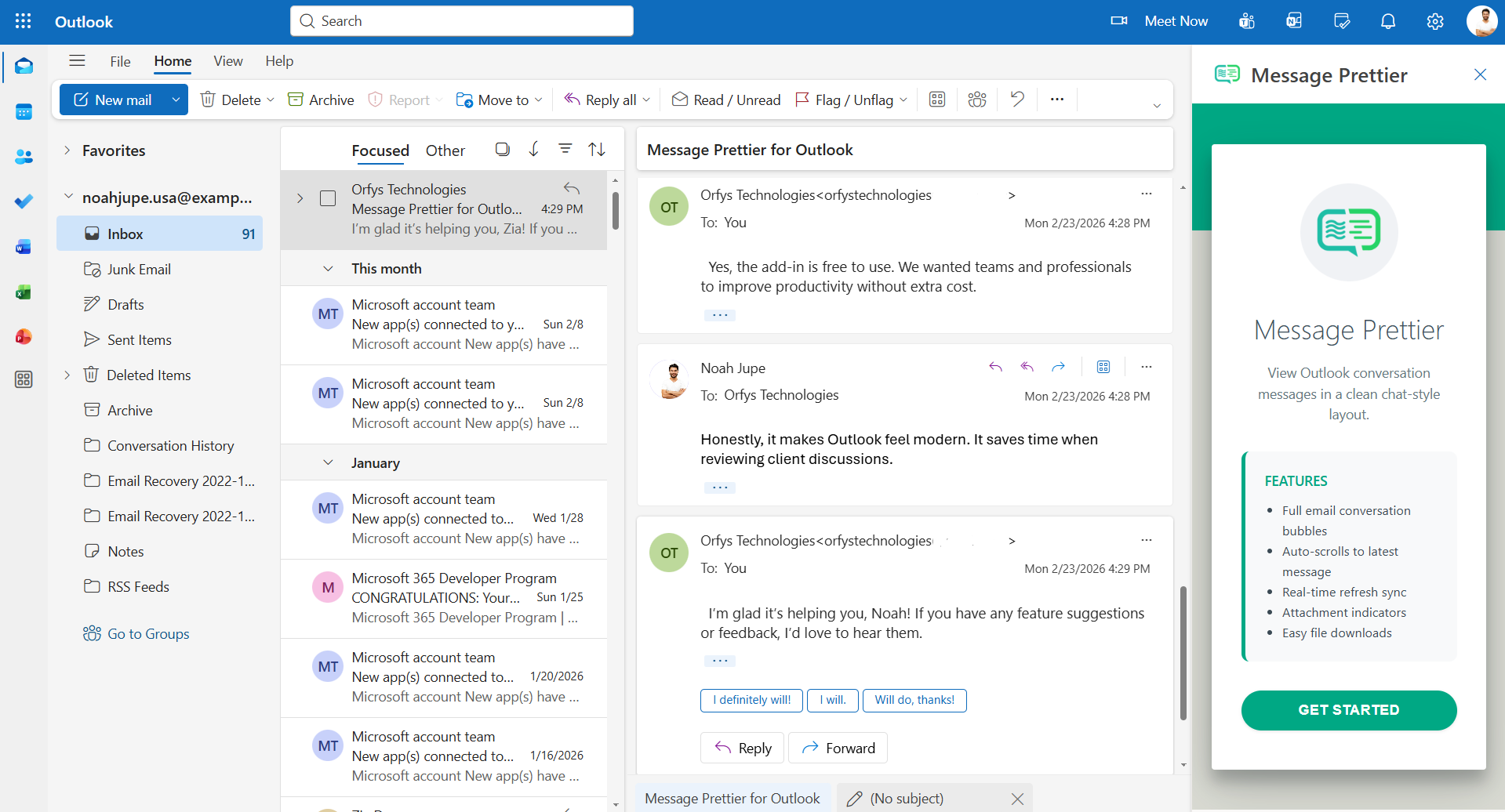This screenshot has width=1505, height=812.
Task: Switch to the Other inbox tab
Action: pos(445,150)
